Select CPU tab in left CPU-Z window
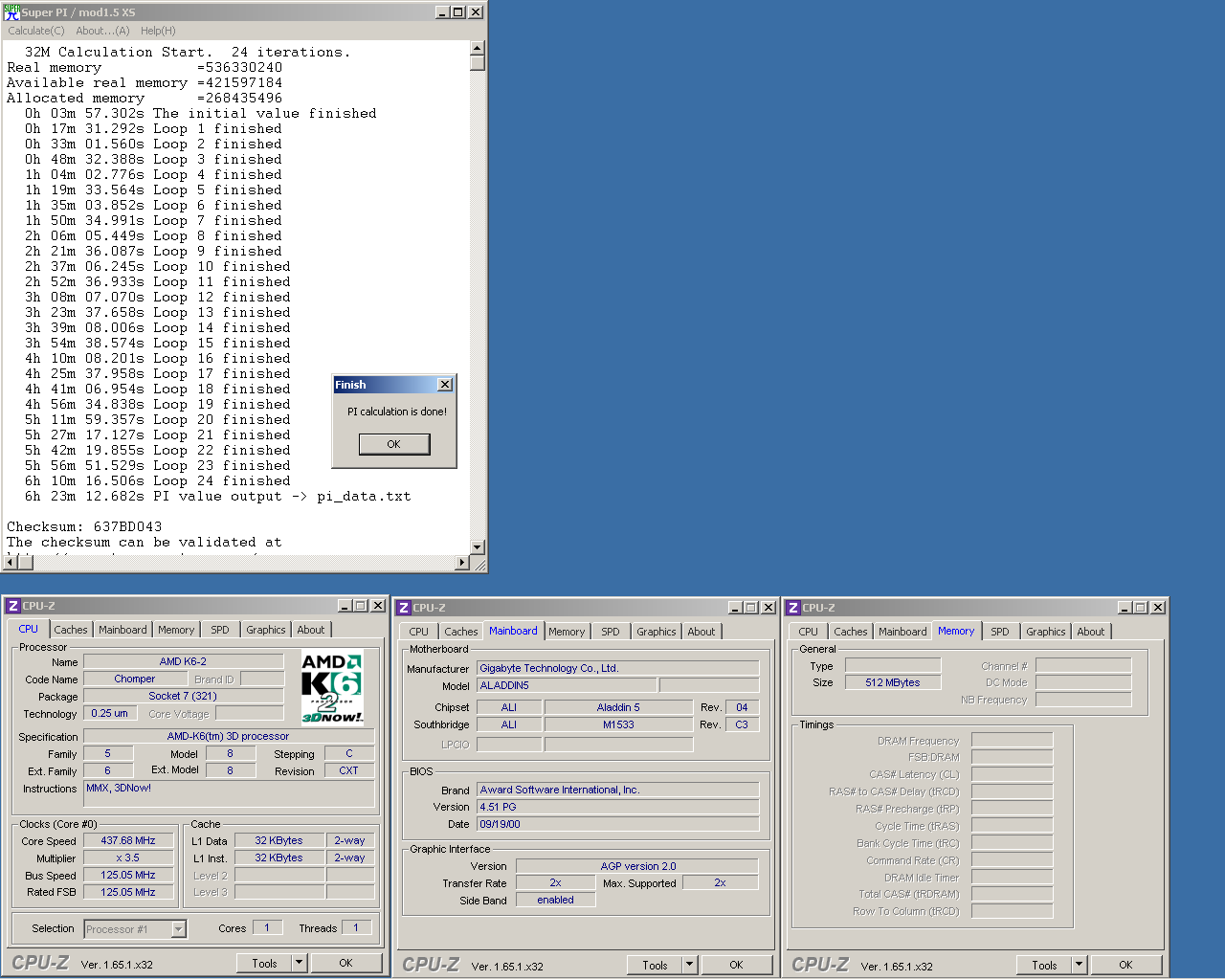This screenshot has width=1225, height=980. click(x=29, y=629)
